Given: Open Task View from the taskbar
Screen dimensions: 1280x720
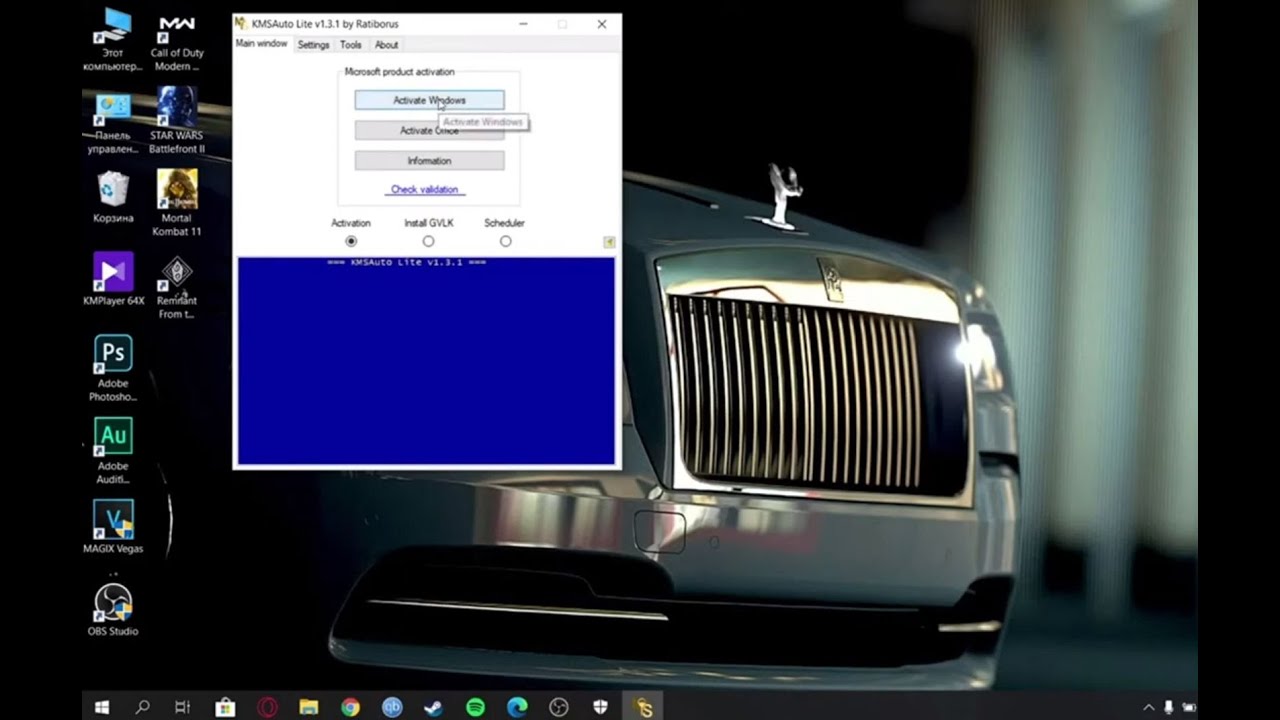Looking at the screenshot, I should point(183,707).
